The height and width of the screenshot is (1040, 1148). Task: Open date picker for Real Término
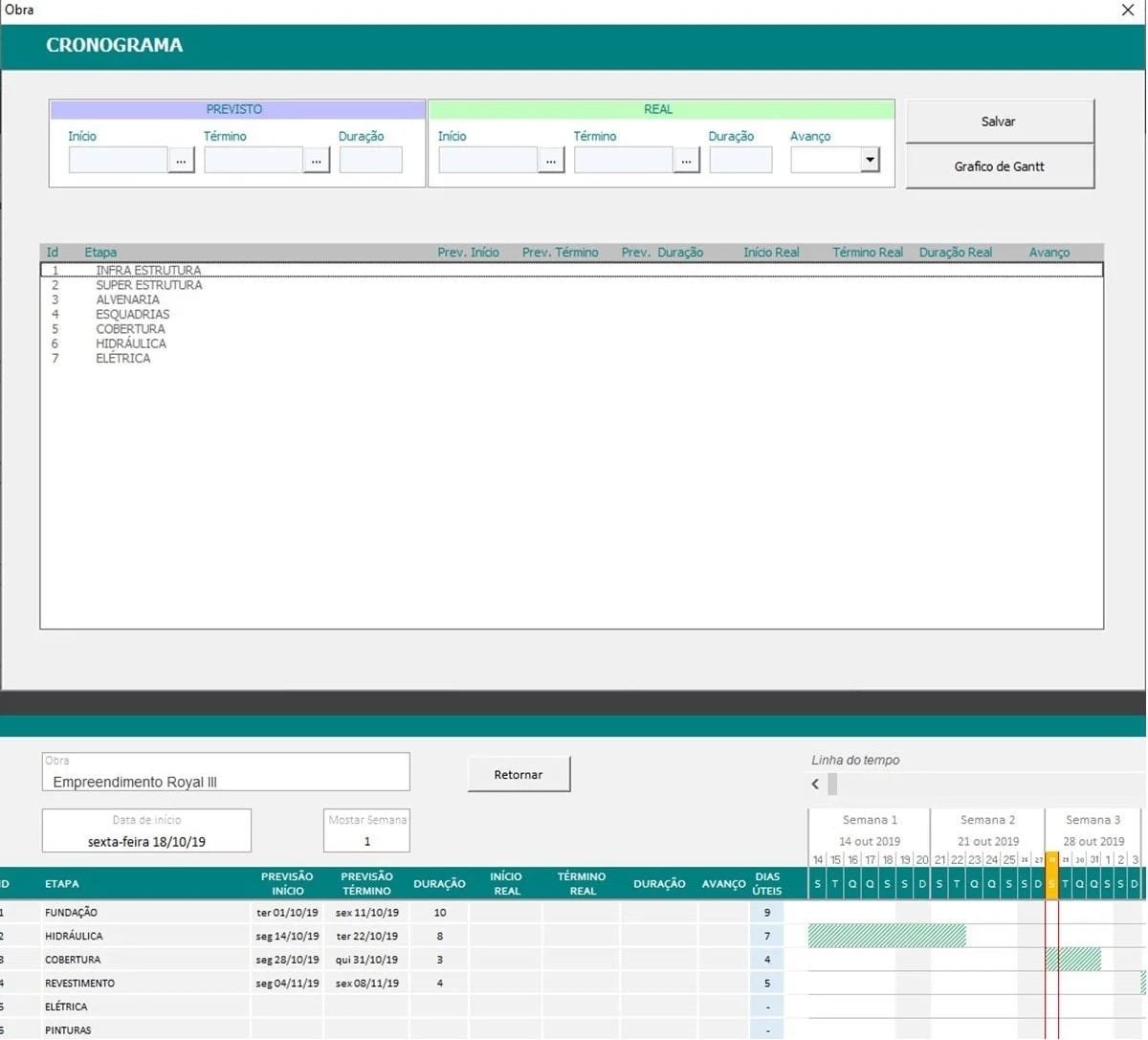[x=686, y=161]
